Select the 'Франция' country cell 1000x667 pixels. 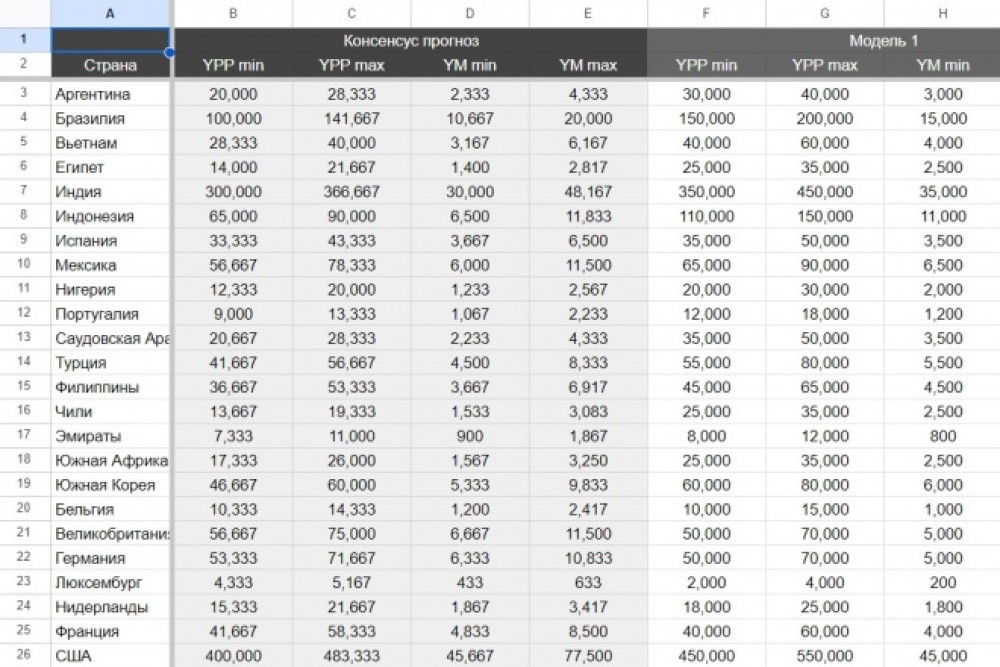pyautogui.click(x=110, y=631)
